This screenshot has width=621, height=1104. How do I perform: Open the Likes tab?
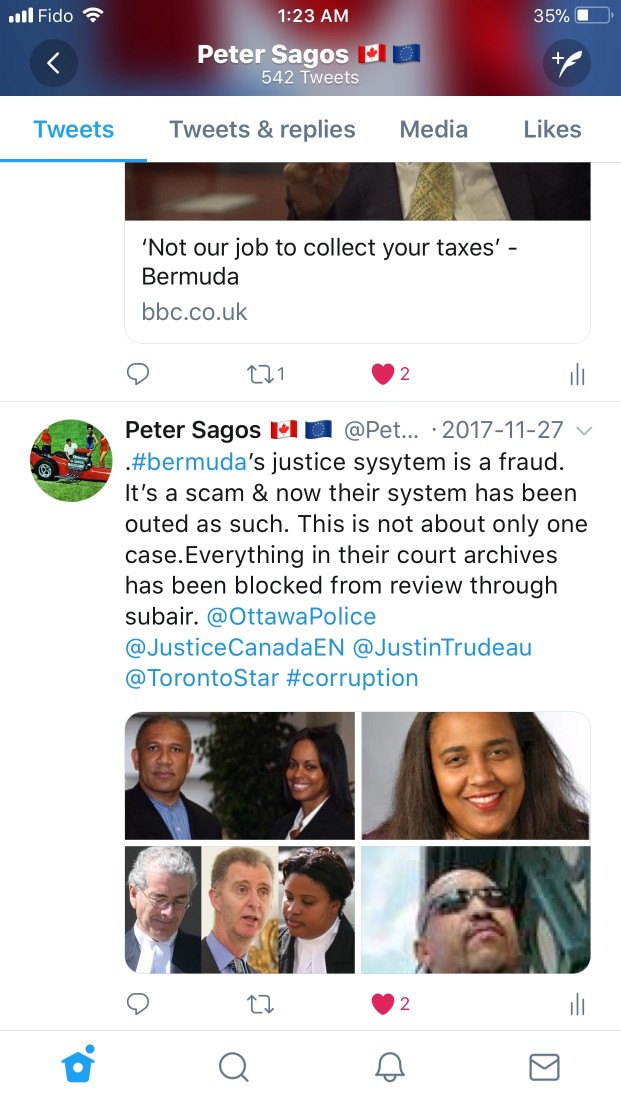(x=552, y=130)
